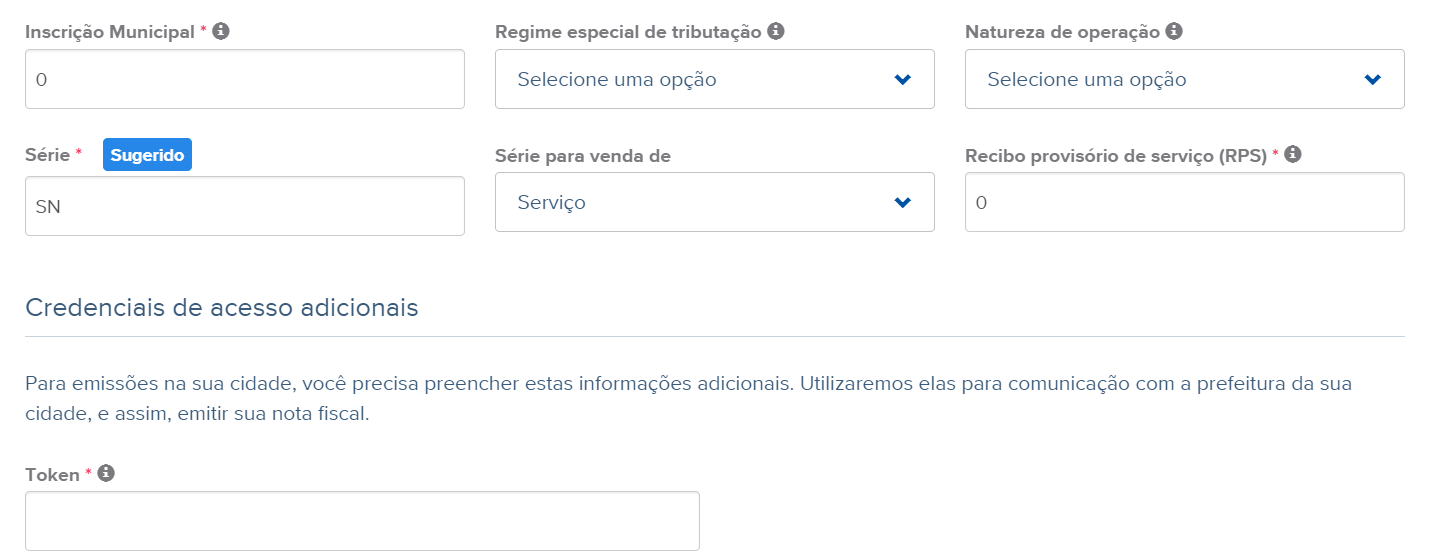Expand Natureza de operação option list

(x=1185, y=79)
